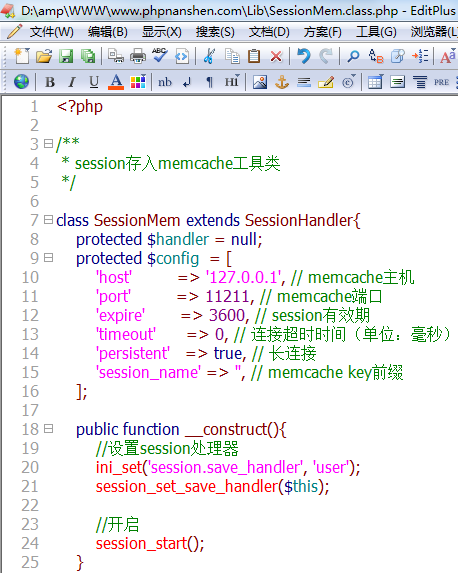
Task: Apply italic HTML tag
Action: (x=72, y=82)
